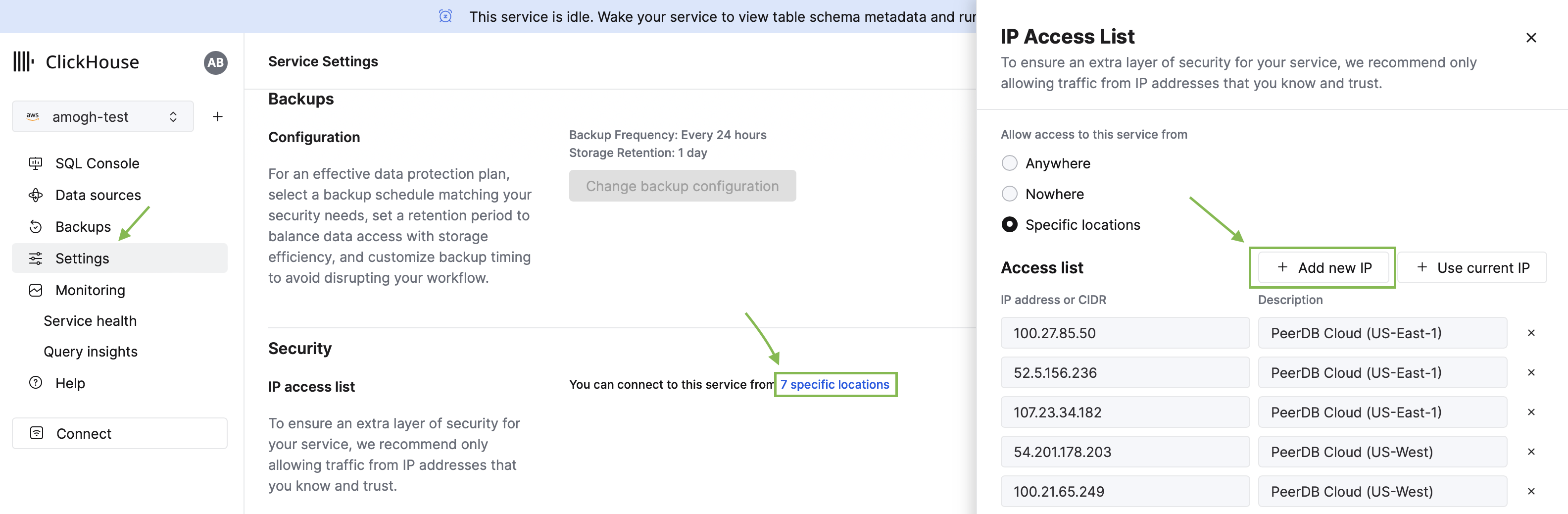
Task: Edit description for 54.201.178.203
Action: pos(1382,451)
